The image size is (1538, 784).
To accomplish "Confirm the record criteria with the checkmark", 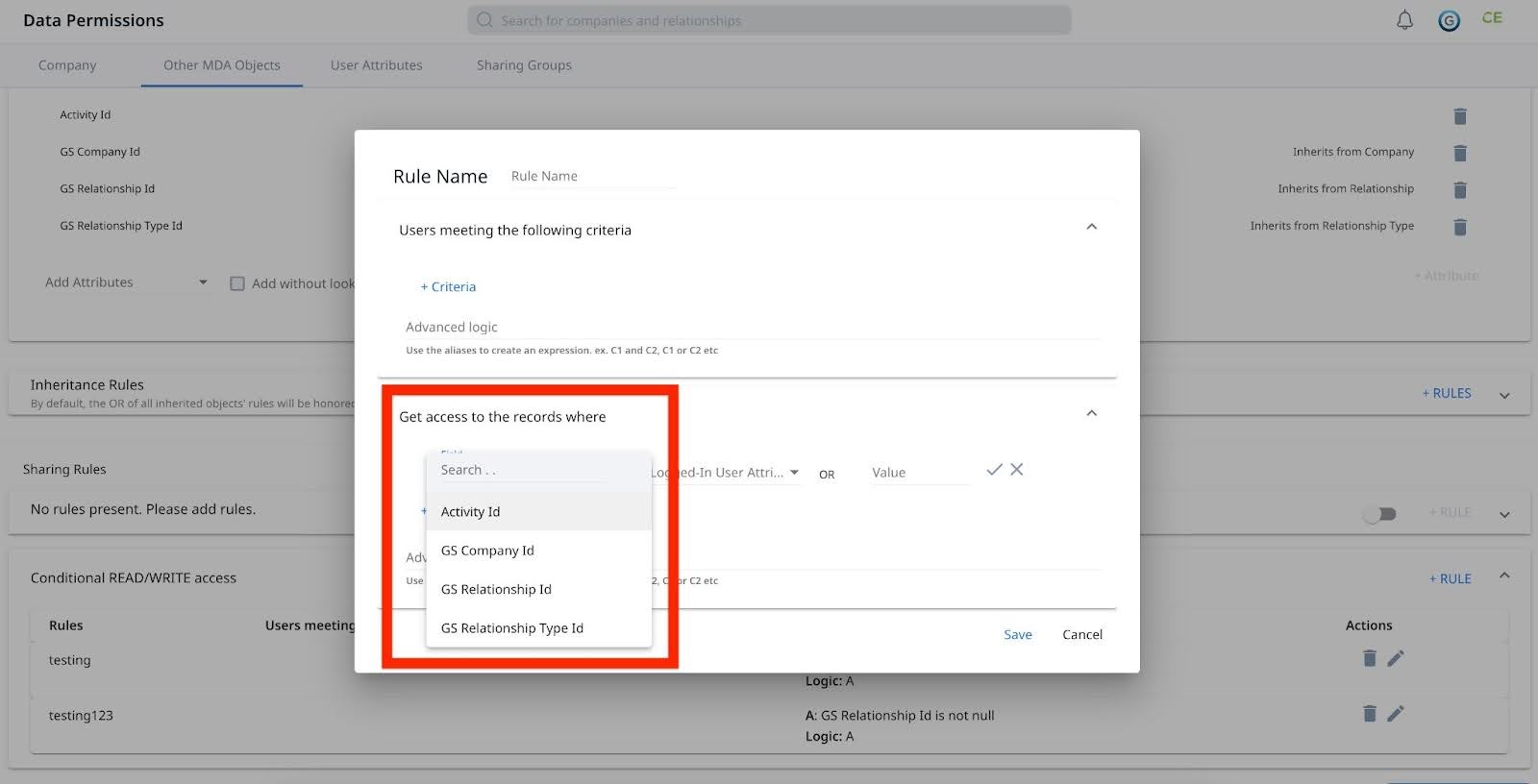I will [994, 470].
